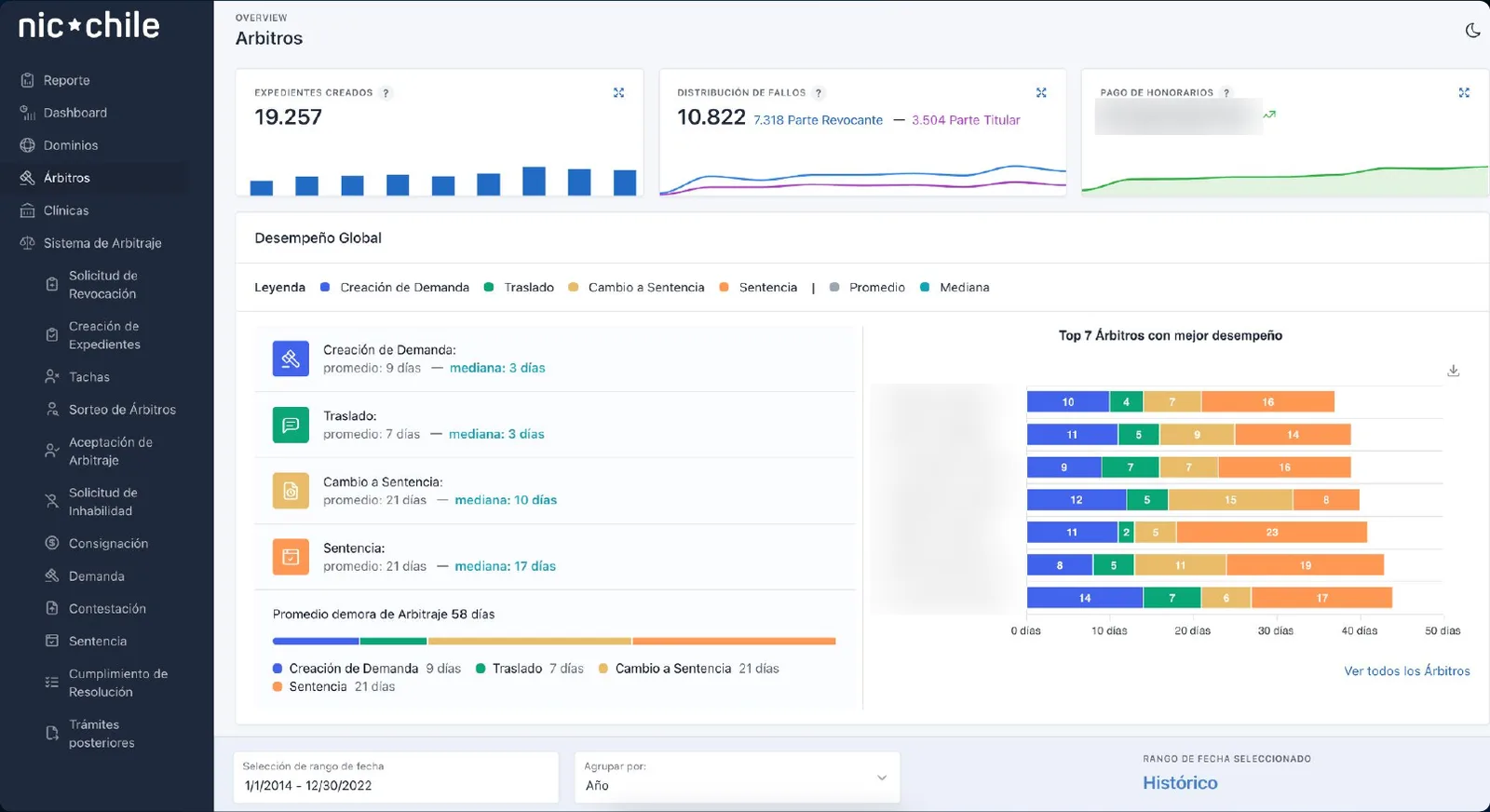Click the date range selection field
Viewport: 1490px width, 812px height.
[396, 778]
